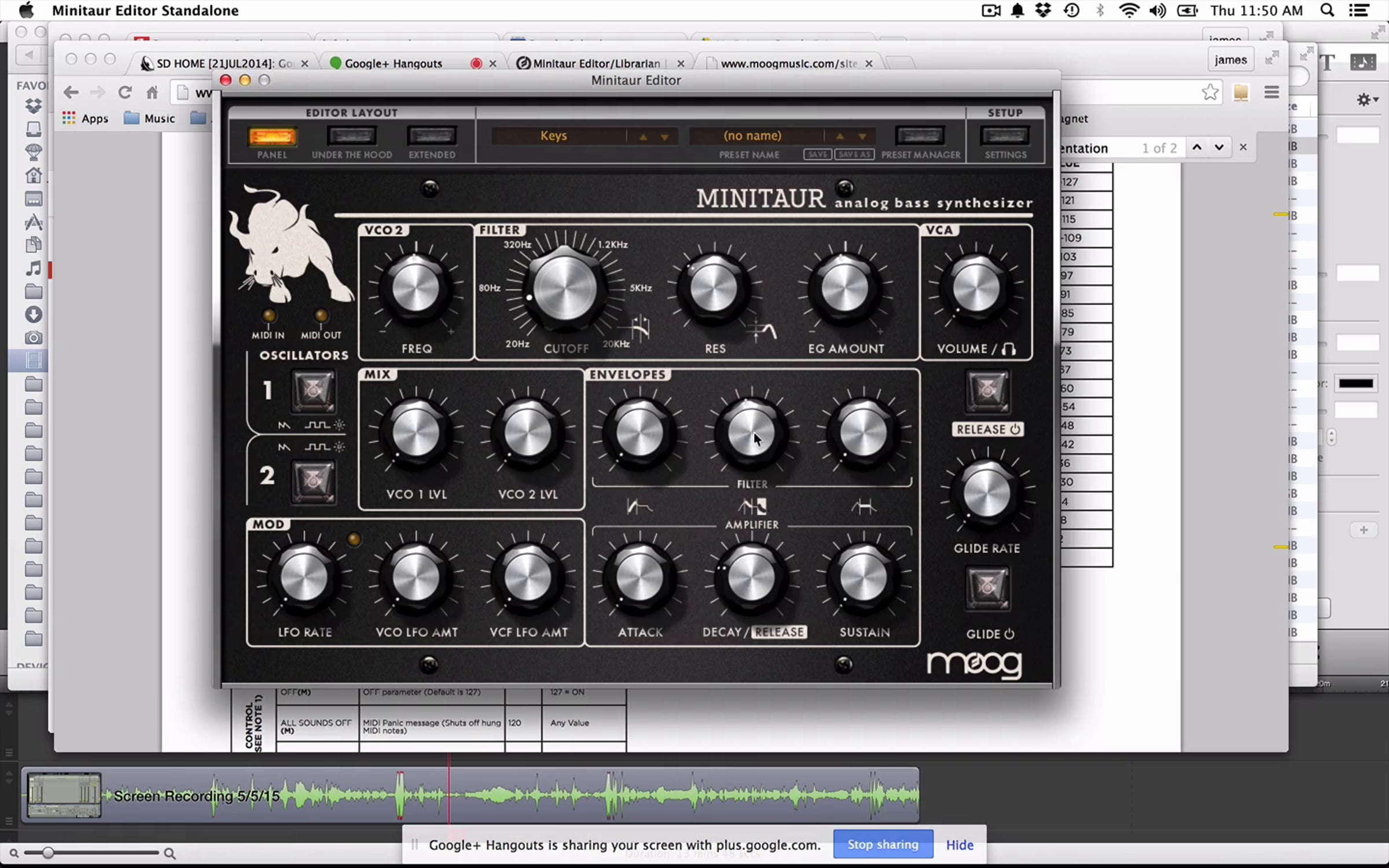
Task: Switch to the www.moogmusic.com tab
Action: coord(788,63)
